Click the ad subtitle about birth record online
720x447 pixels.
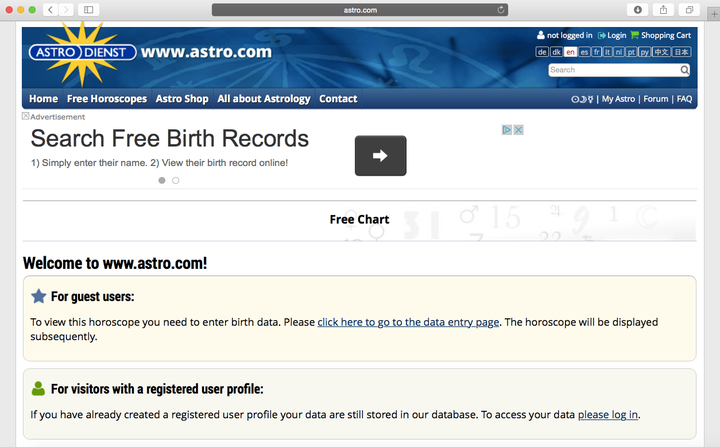[x=159, y=163]
